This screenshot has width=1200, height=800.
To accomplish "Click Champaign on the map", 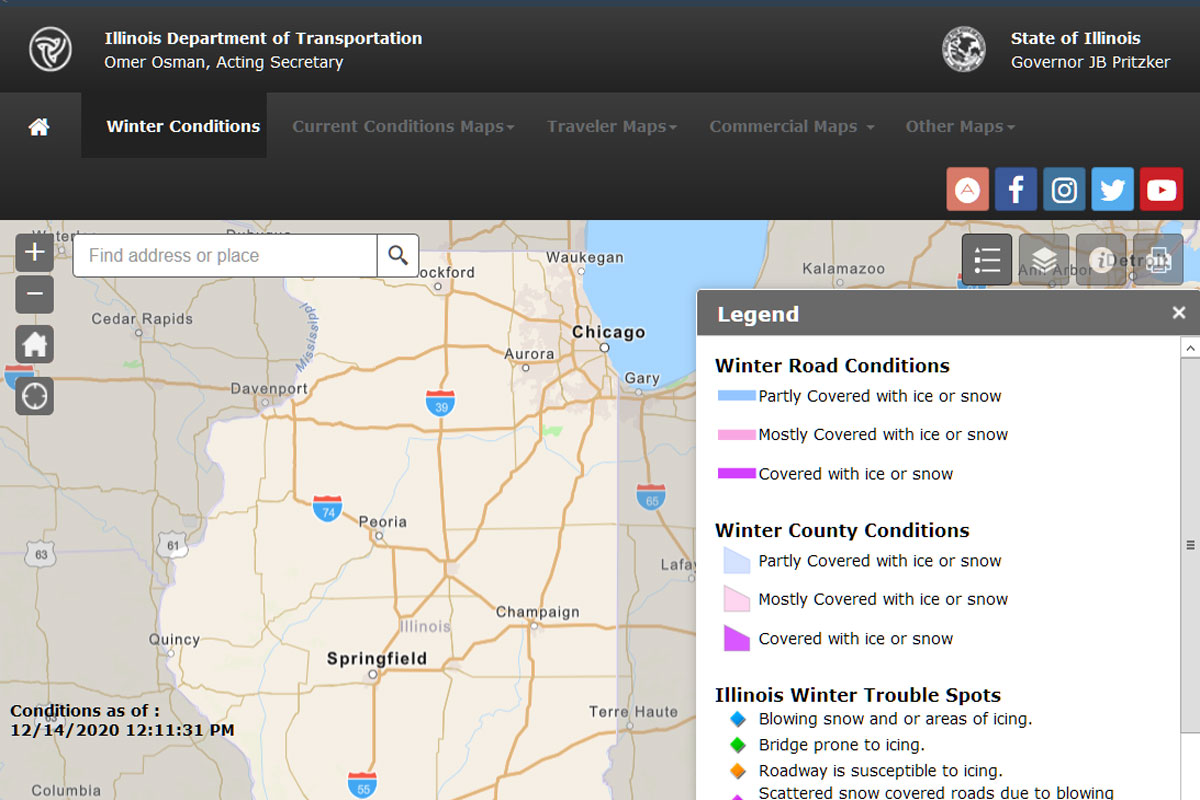I will (537, 612).
